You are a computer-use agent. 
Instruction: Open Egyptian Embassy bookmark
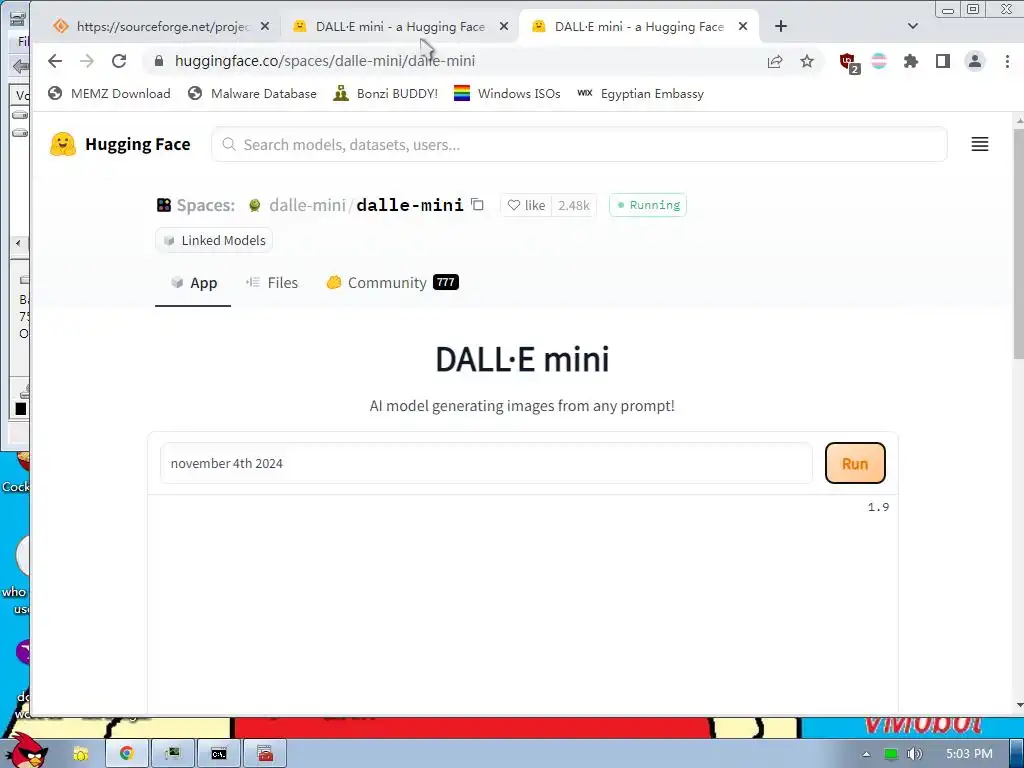641,93
